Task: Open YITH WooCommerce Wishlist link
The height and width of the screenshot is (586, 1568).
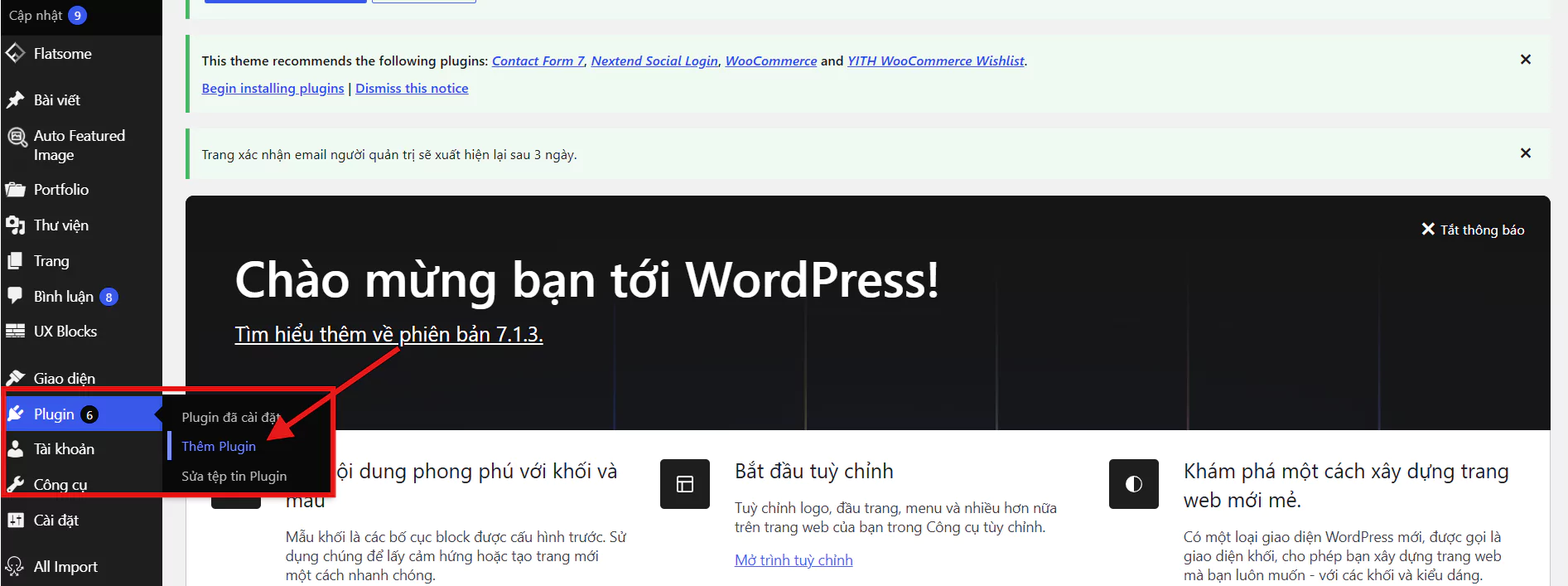Action: pyautogui.click(x=936, y=61)
